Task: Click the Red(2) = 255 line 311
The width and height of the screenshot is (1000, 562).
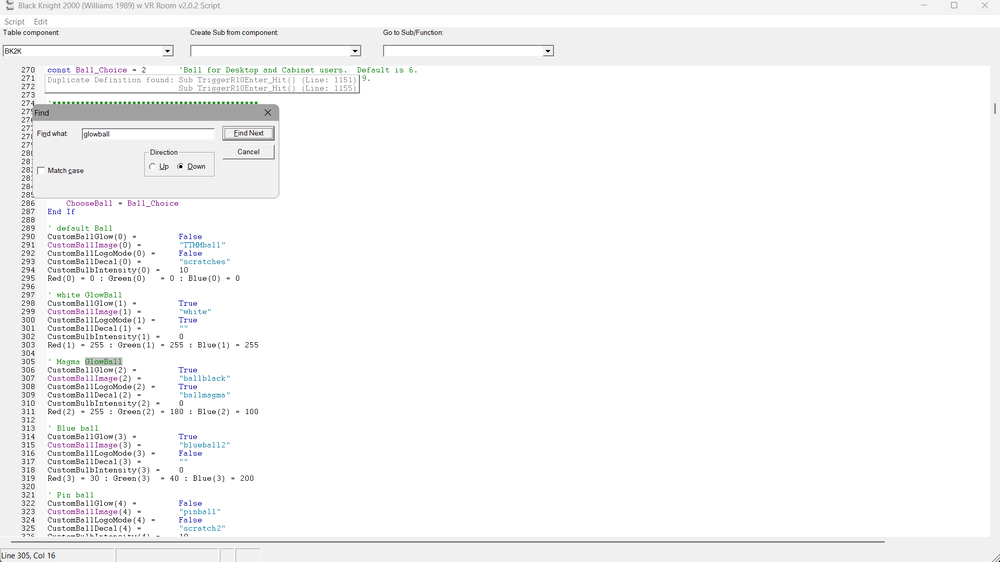Action: [153, 412]
